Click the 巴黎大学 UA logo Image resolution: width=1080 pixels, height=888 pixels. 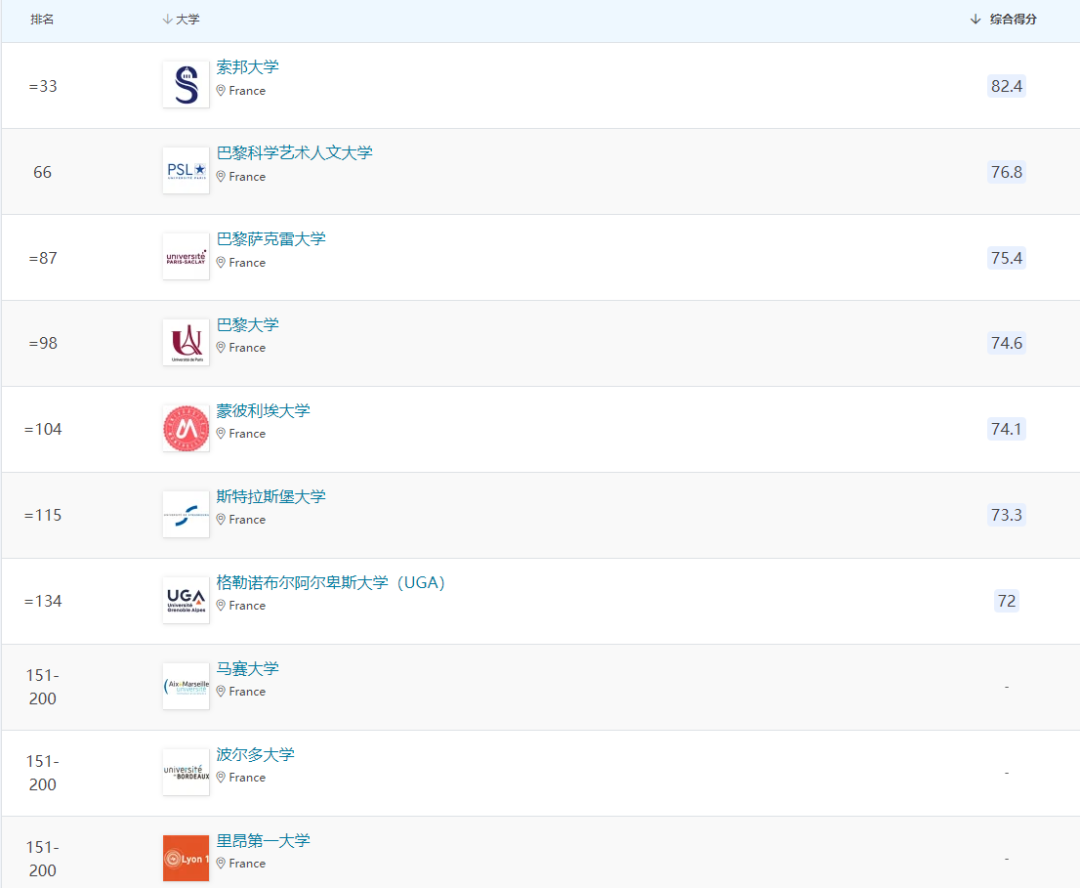coord(185,342)
